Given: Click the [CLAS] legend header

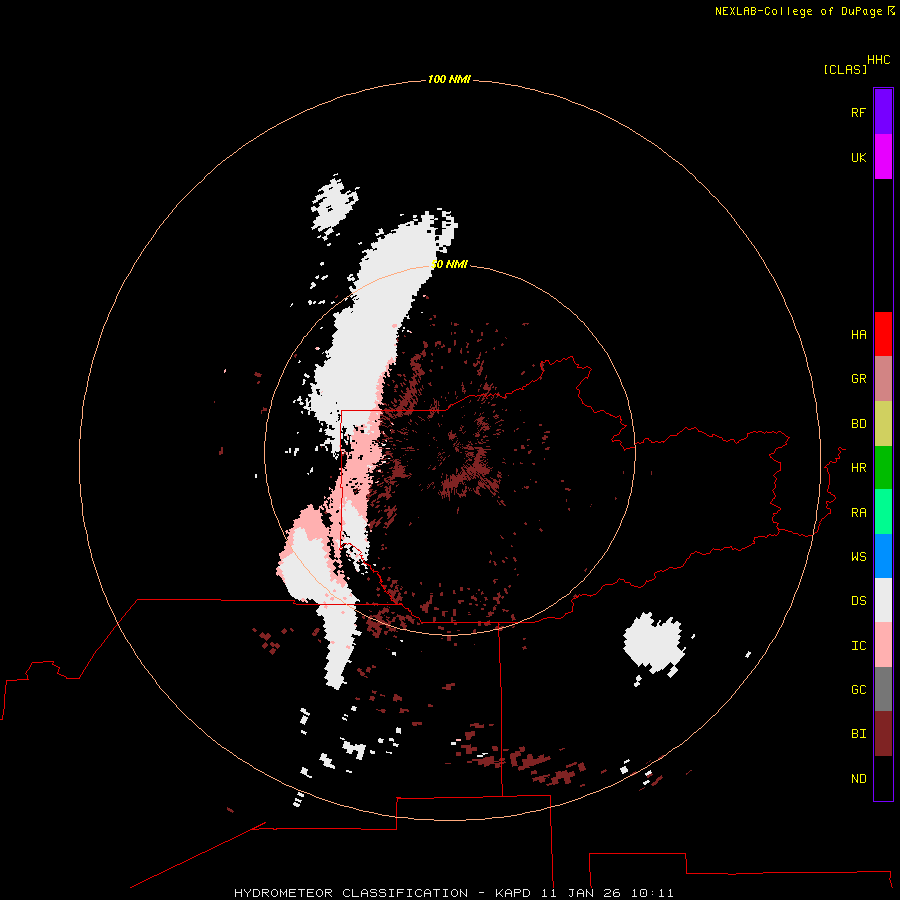Looking at the screenshot, I should (x=845, y=70).
